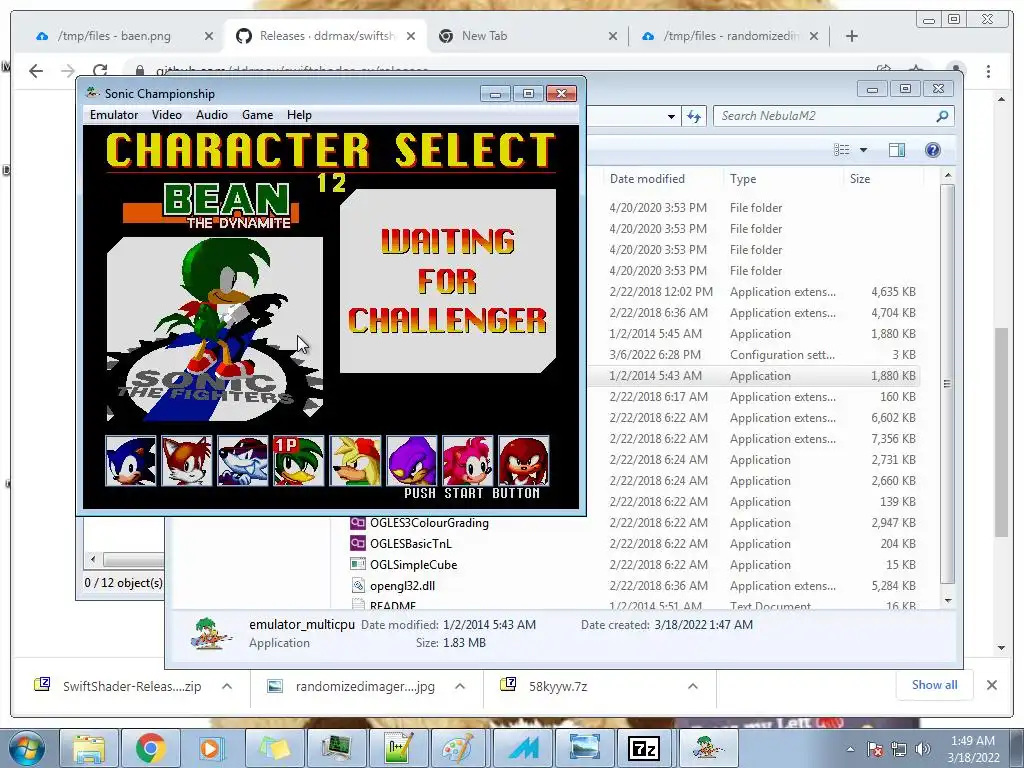This screenshot has width=1024, height=768.
Task: Open the SwiftShader-Releas....zip download
Action: [132, 686]
